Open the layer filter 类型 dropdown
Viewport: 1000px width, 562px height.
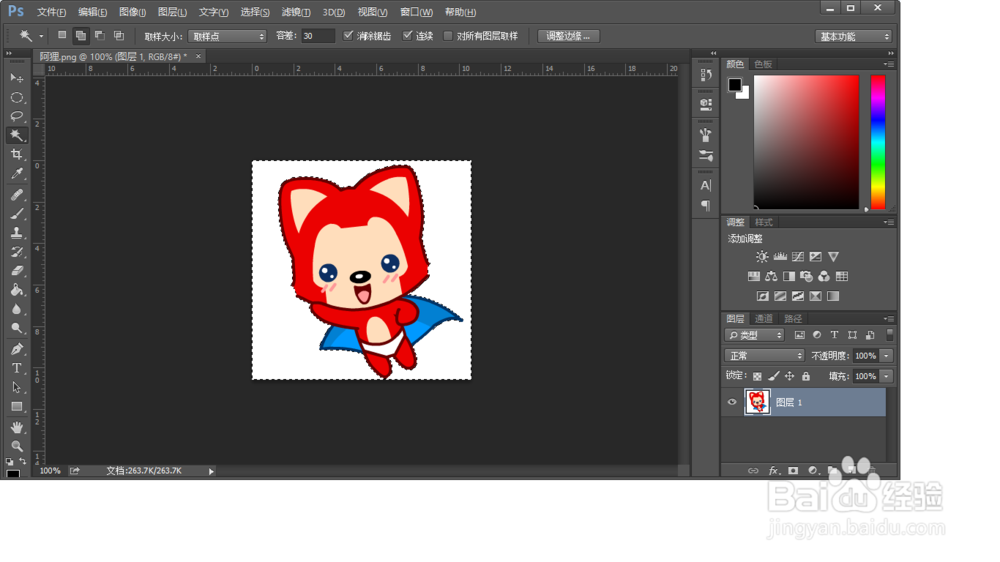(754, 335)
